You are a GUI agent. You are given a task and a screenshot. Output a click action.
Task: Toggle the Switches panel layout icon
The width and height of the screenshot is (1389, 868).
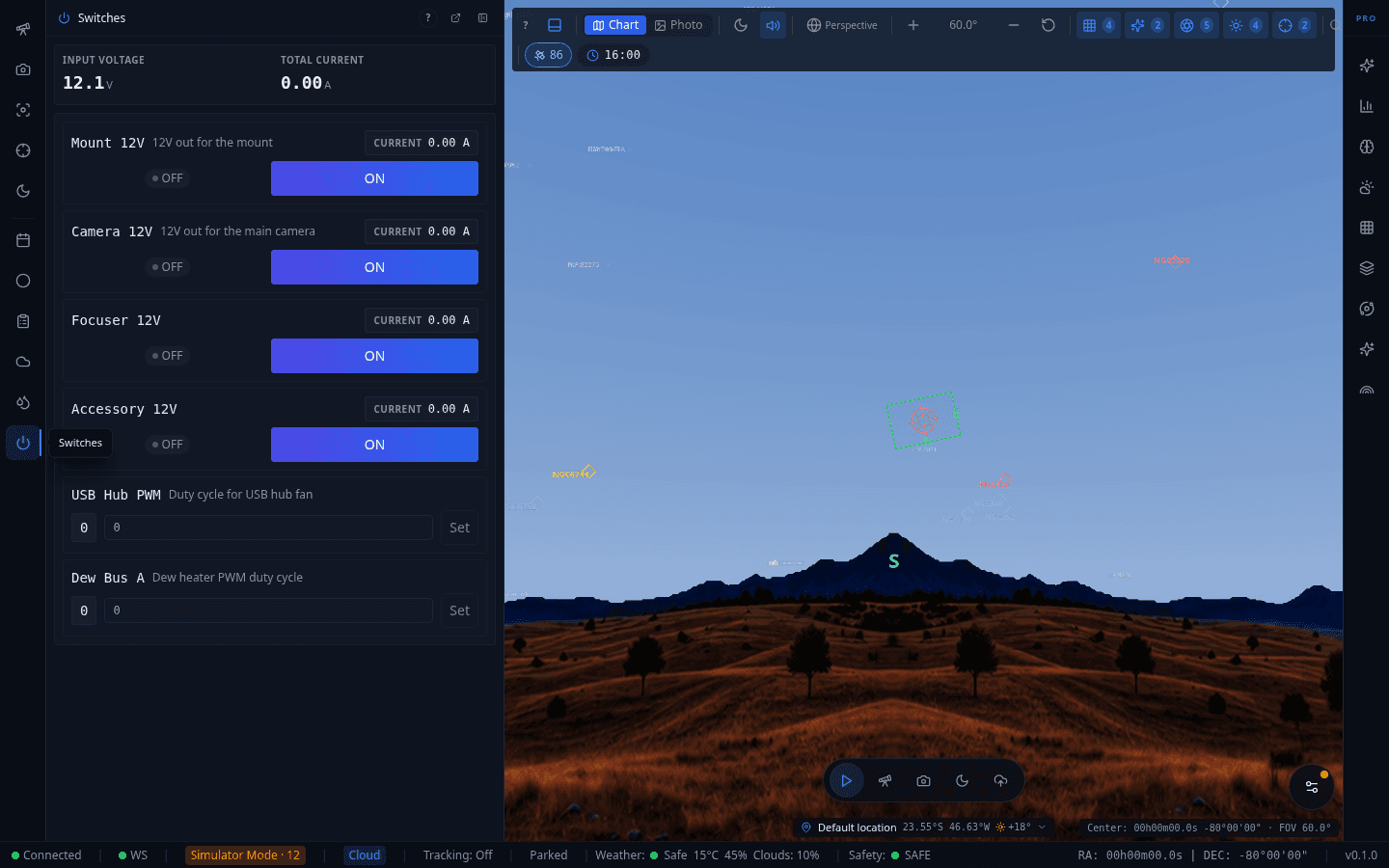[x=482, y=18]
